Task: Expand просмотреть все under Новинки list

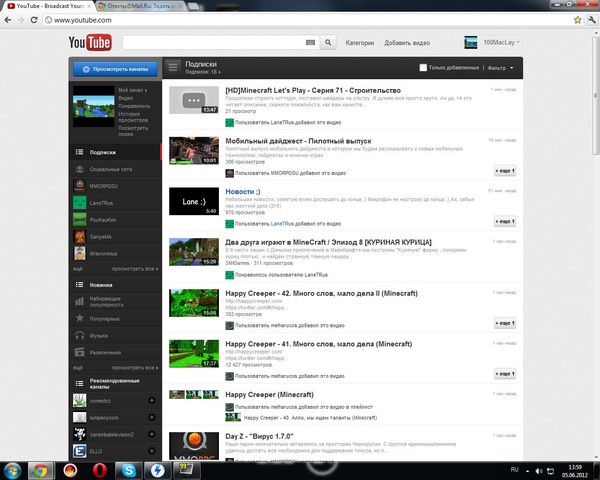Action: [135, 367]
